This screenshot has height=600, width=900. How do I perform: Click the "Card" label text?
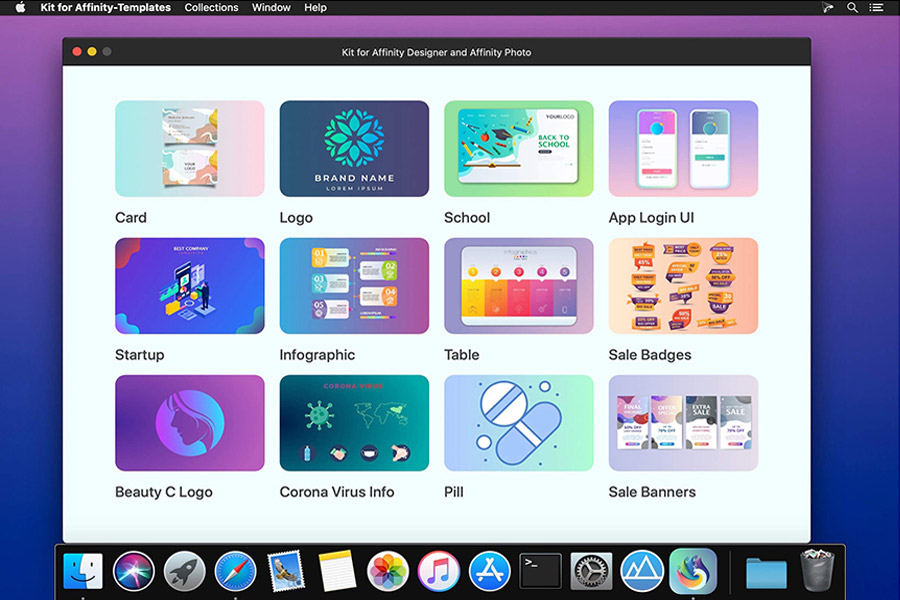pyautogui.click(x=131, y=218)
